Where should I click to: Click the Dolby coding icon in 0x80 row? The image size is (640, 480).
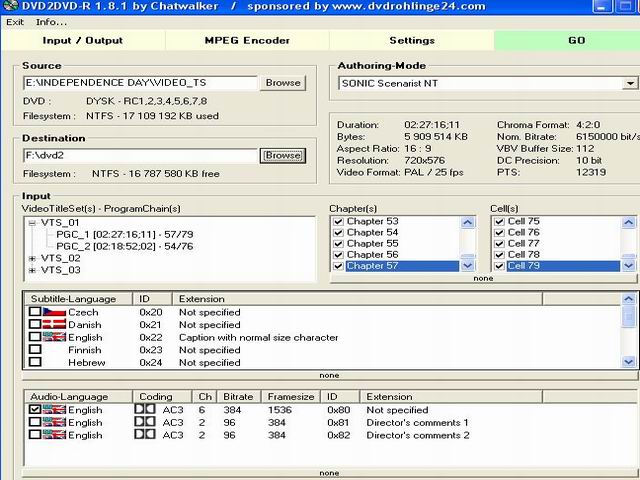[145, 409]
